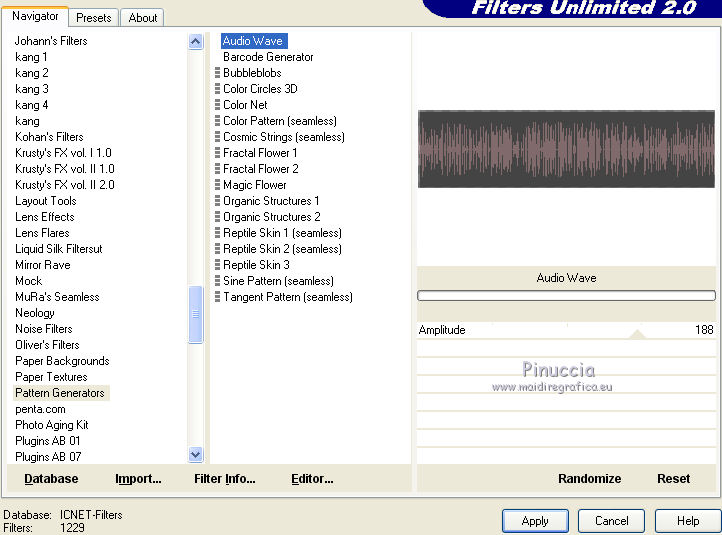722x535 pixels.
Task: Open the kang 3 category
Action: [31, 89]
